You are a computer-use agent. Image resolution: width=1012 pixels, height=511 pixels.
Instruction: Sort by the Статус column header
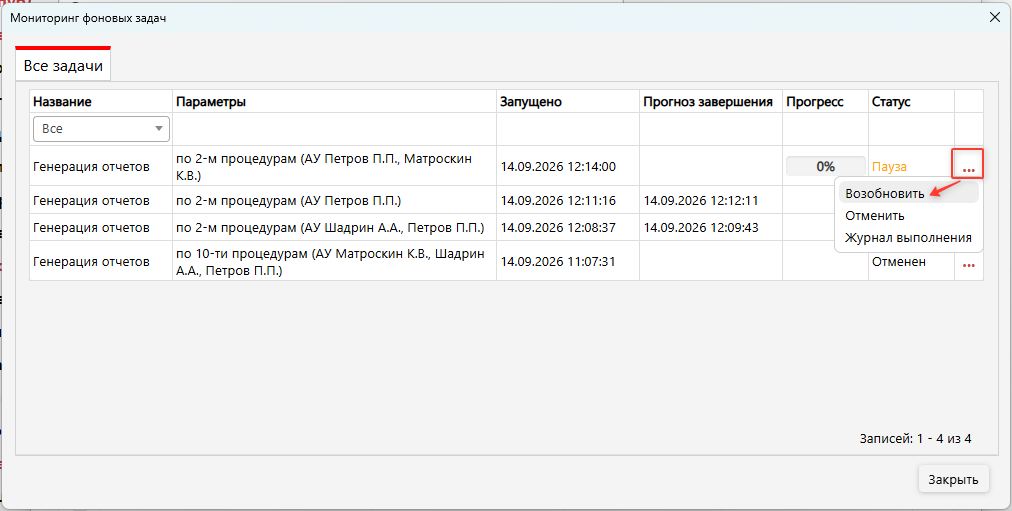911,102
